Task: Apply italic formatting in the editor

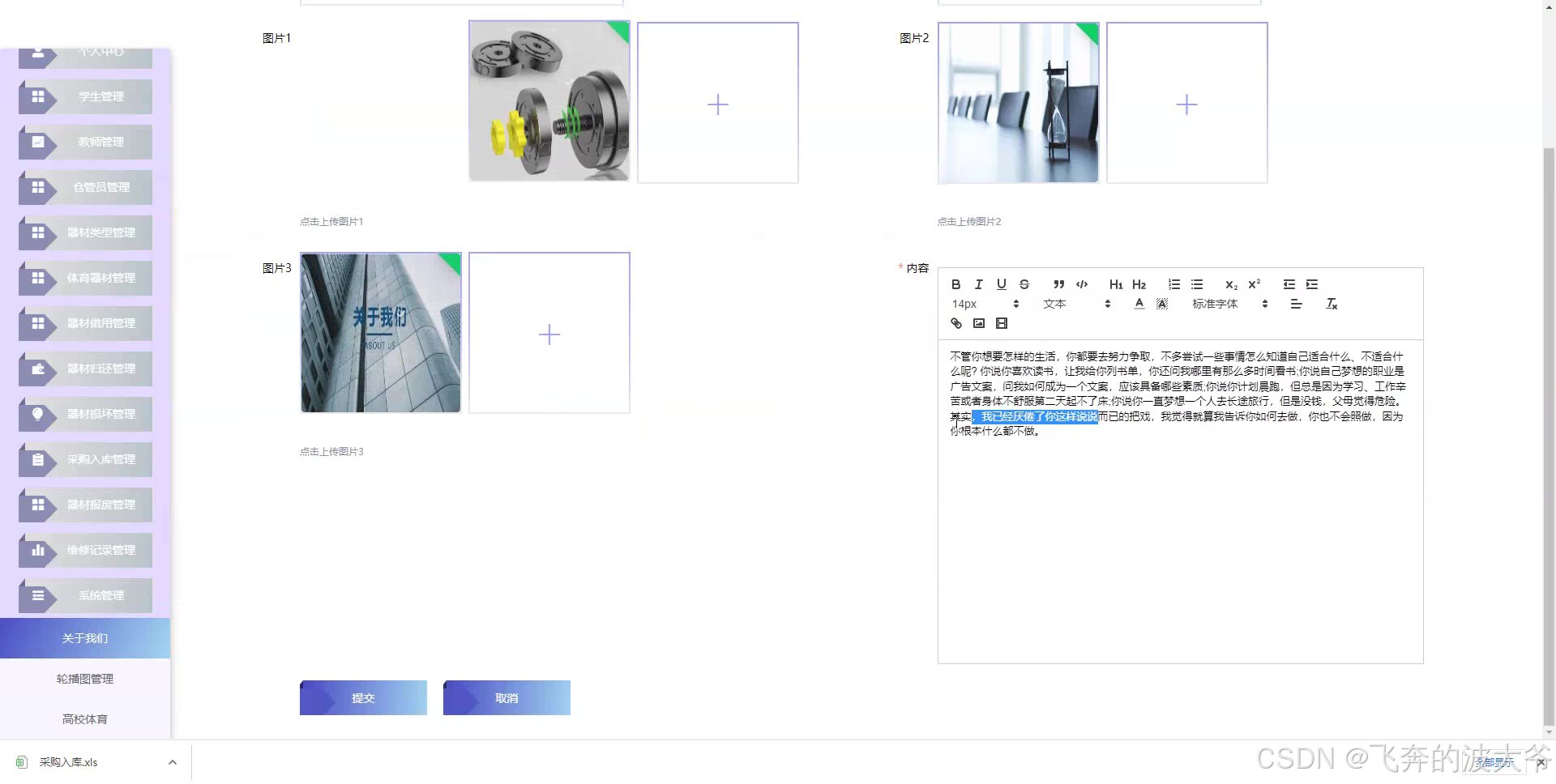Action: point(978,284)
